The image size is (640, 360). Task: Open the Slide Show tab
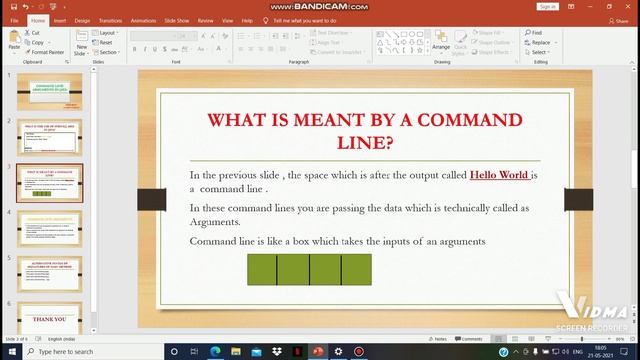point(176,20)
